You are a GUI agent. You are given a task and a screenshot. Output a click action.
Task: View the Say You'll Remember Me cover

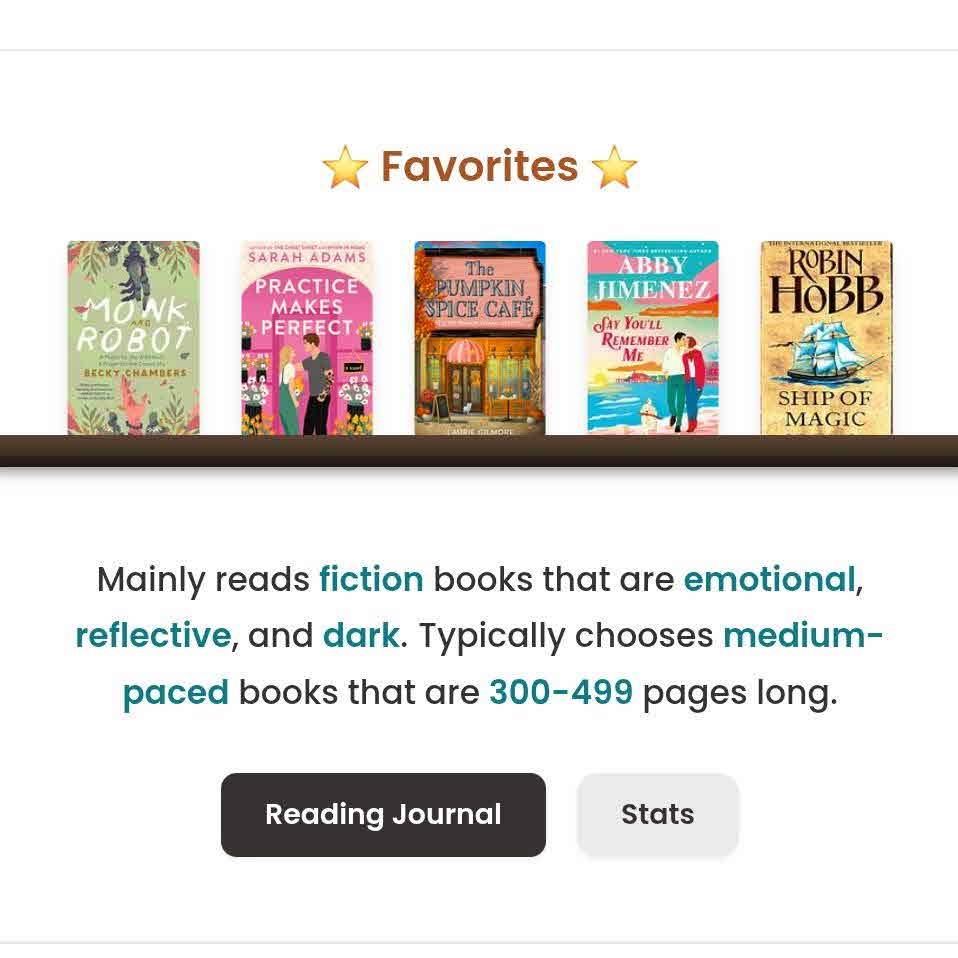(652, 338)
